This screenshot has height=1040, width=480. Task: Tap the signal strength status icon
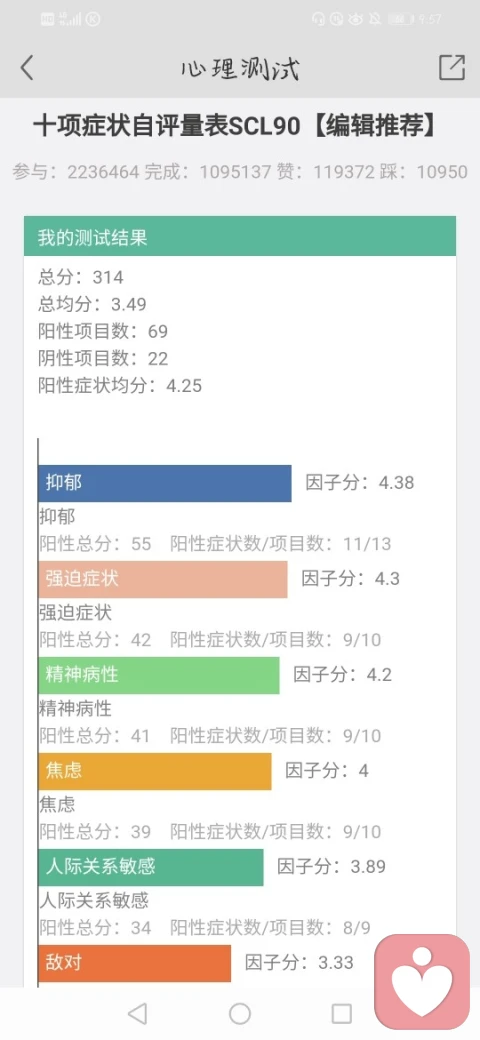(70, 19)
